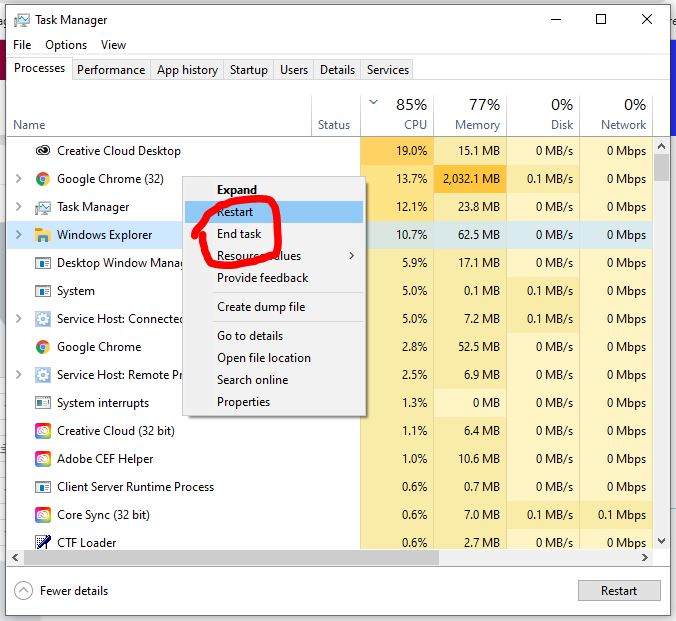Open the Options menu
The height and width of the screenshot is (621, 676).
click(66, 45)
